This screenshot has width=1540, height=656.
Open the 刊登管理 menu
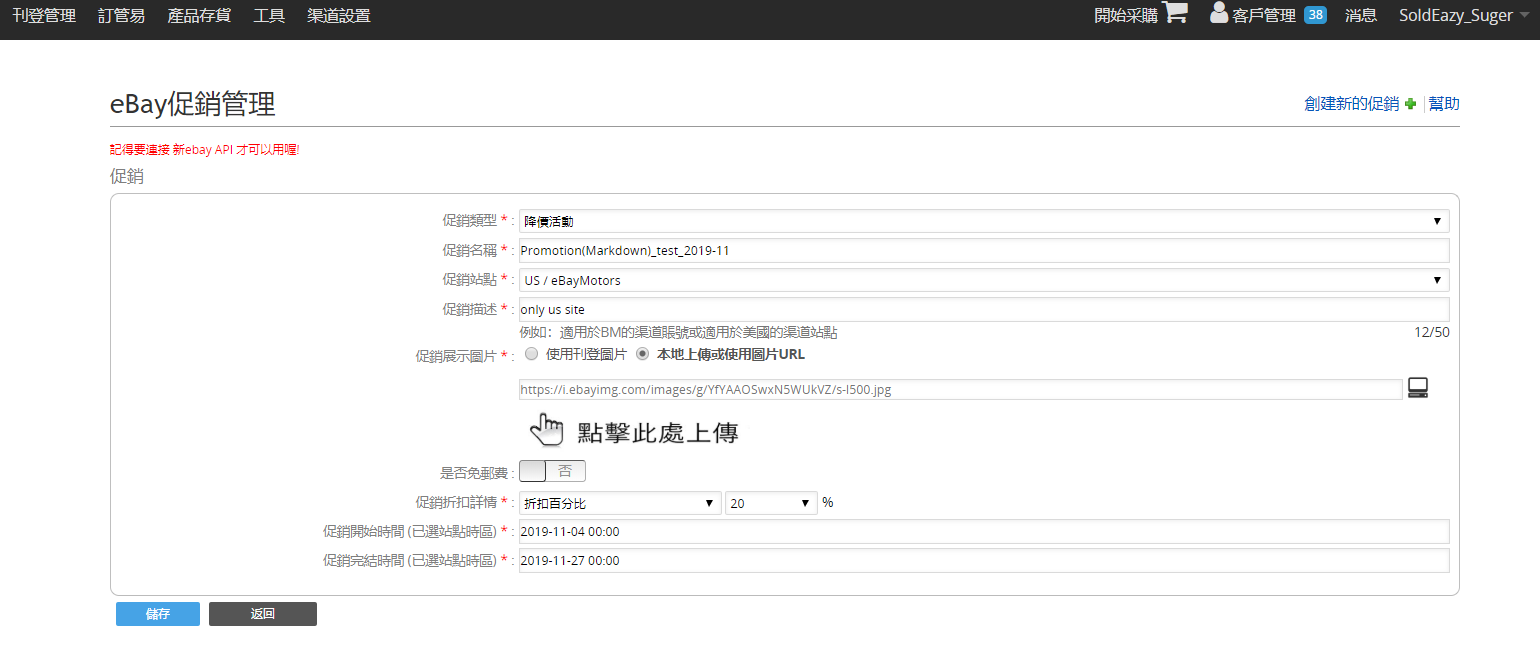(x=44, y=15)
